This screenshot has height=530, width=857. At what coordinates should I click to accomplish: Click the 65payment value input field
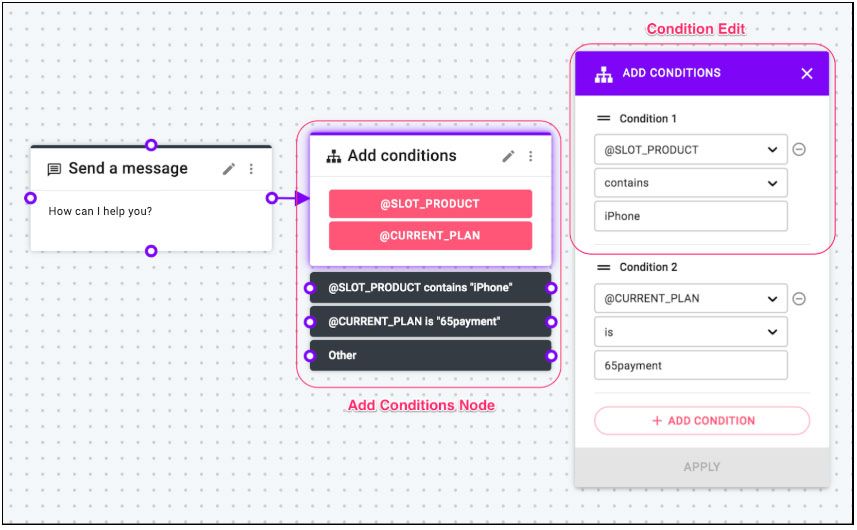tap(691, 365)
